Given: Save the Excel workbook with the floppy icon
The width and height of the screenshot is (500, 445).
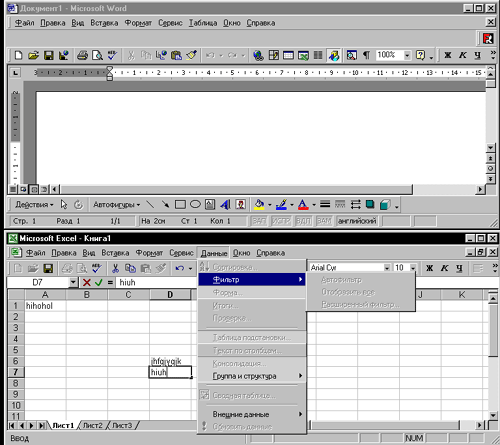Looking at the screenshot, I should (48, 268).
